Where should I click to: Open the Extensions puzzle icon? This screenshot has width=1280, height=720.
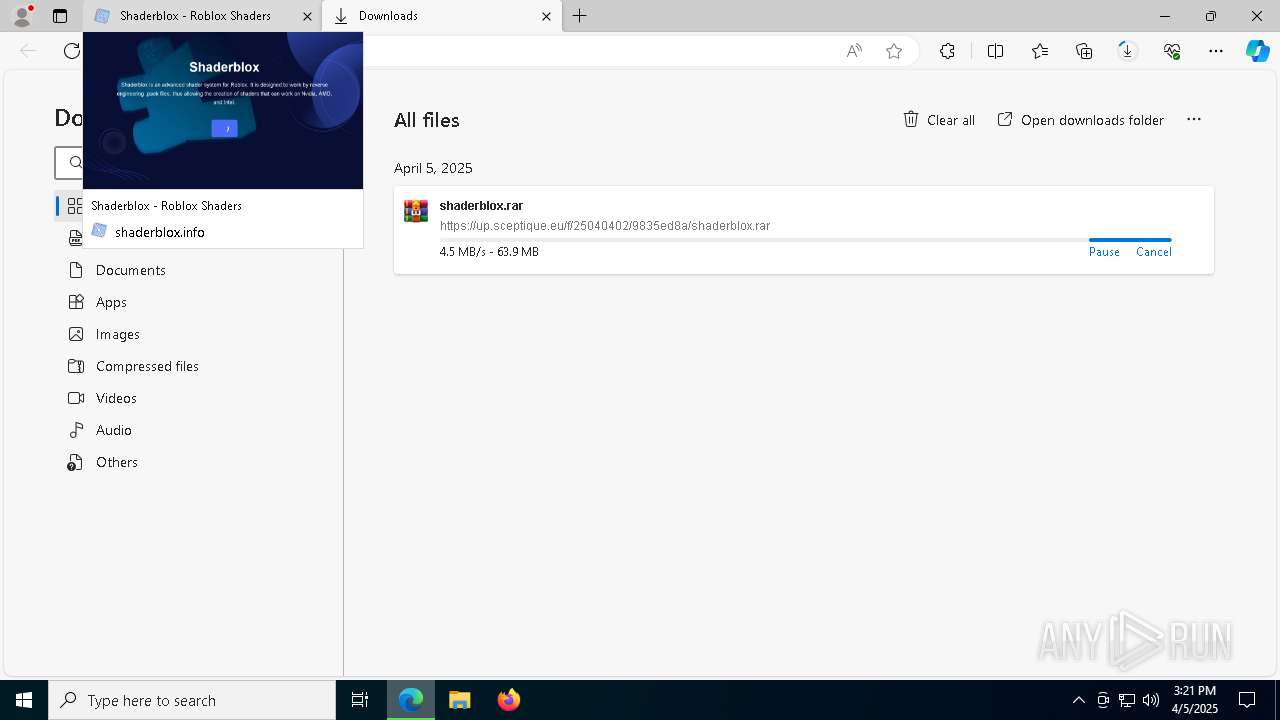(x=947, y=51)
